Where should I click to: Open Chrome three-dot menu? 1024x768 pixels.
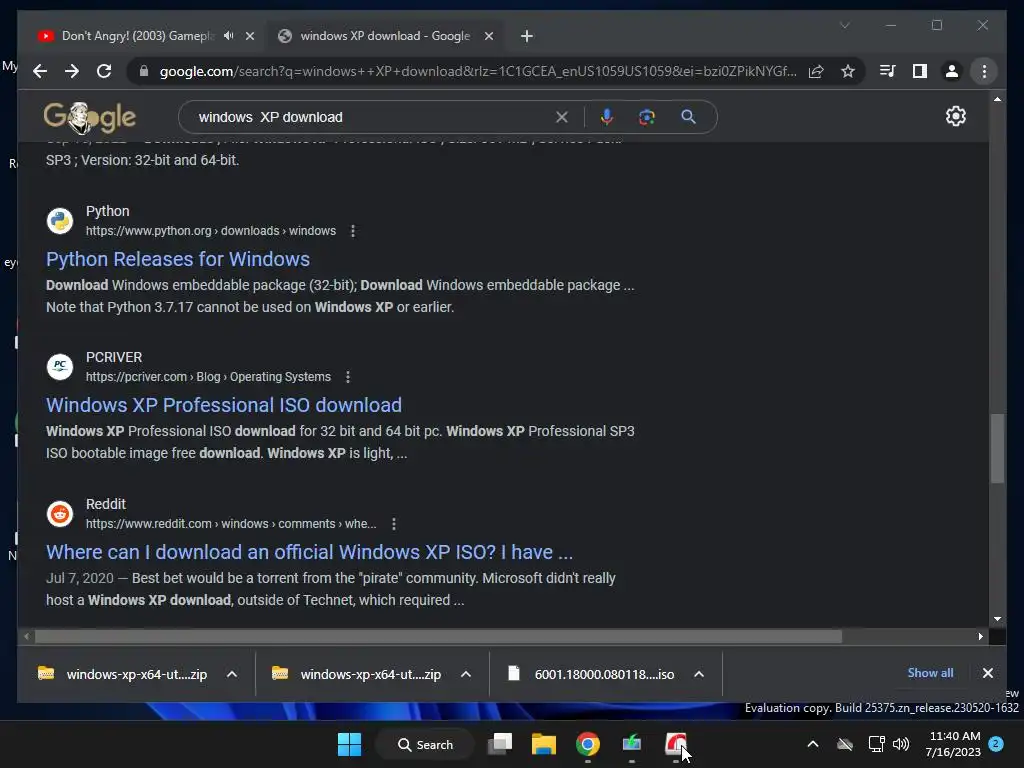pyautogui.click(x=984, y=71)
